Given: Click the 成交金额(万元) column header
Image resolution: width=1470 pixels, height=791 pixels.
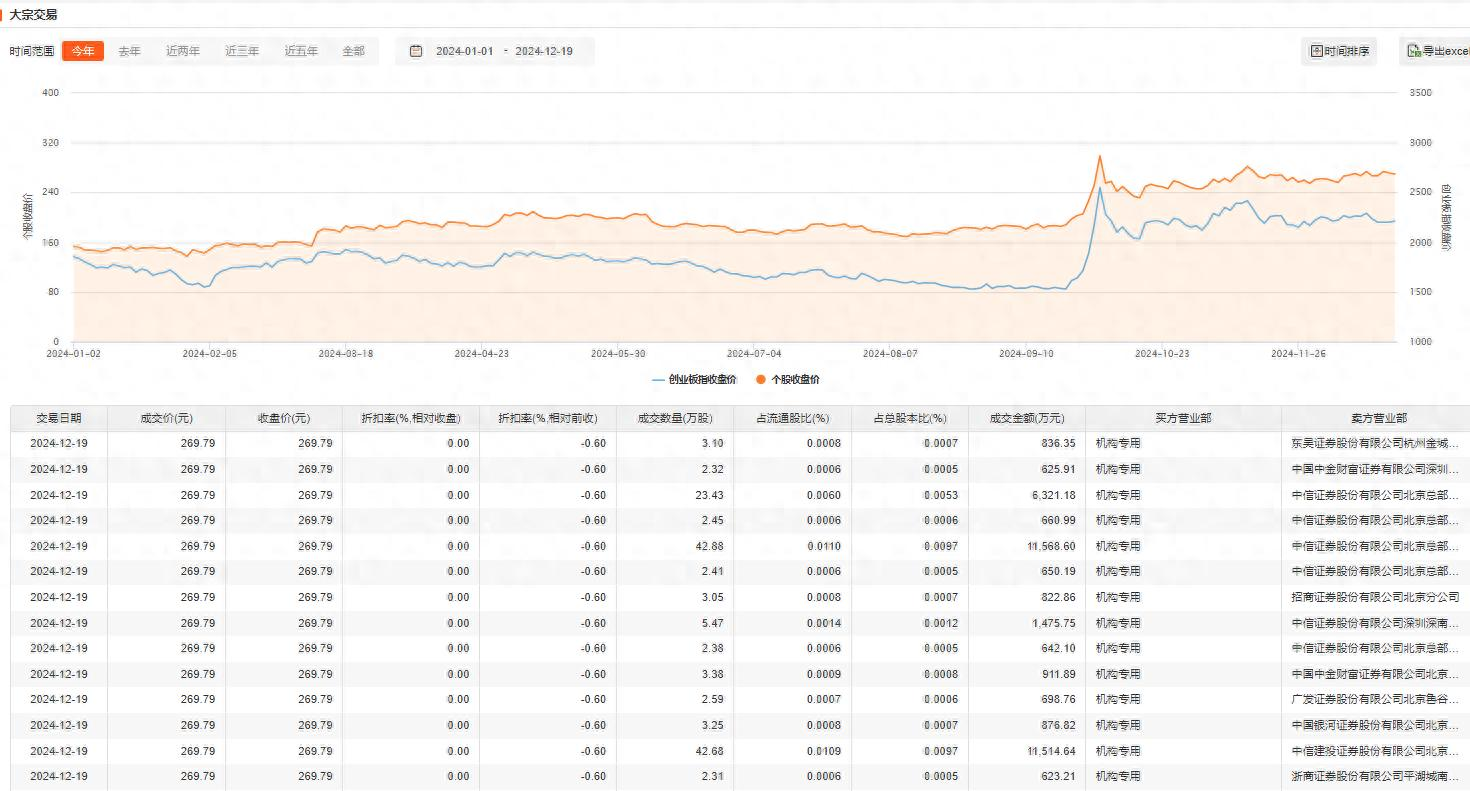Looking at the screenshot, I should 1026,418.
